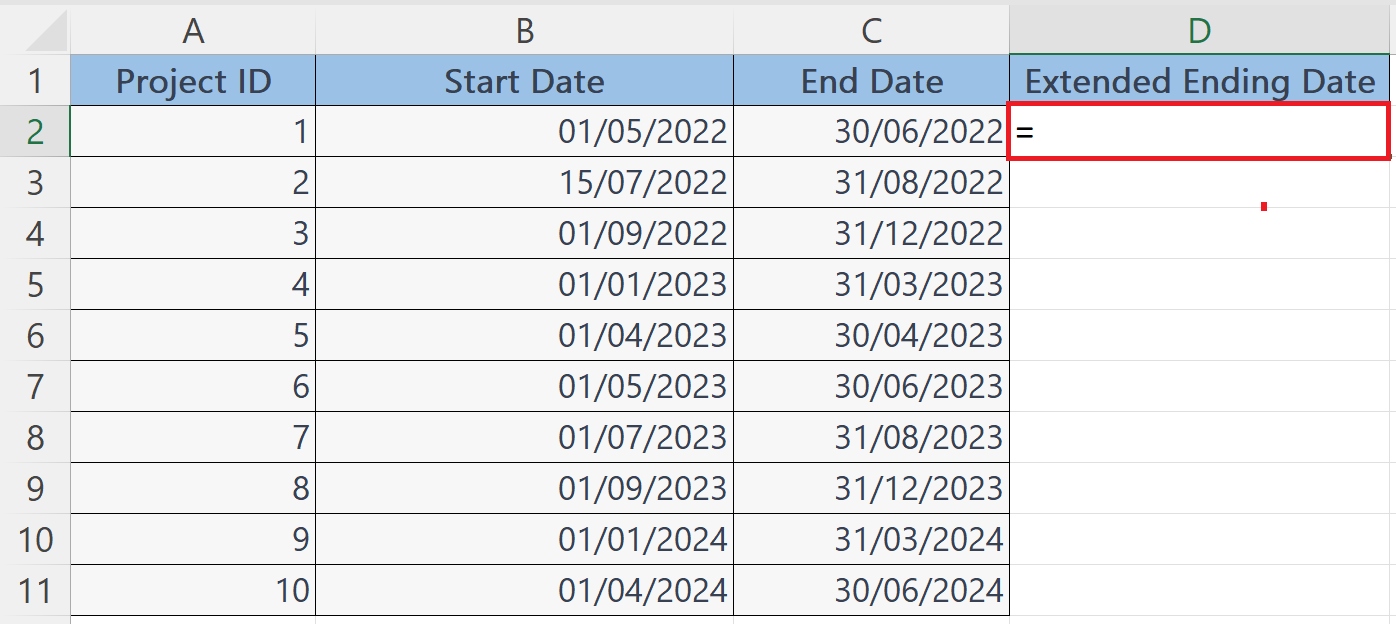
Task: Select the cell with date 31/12/2022
Action: [x=871, y=233]
